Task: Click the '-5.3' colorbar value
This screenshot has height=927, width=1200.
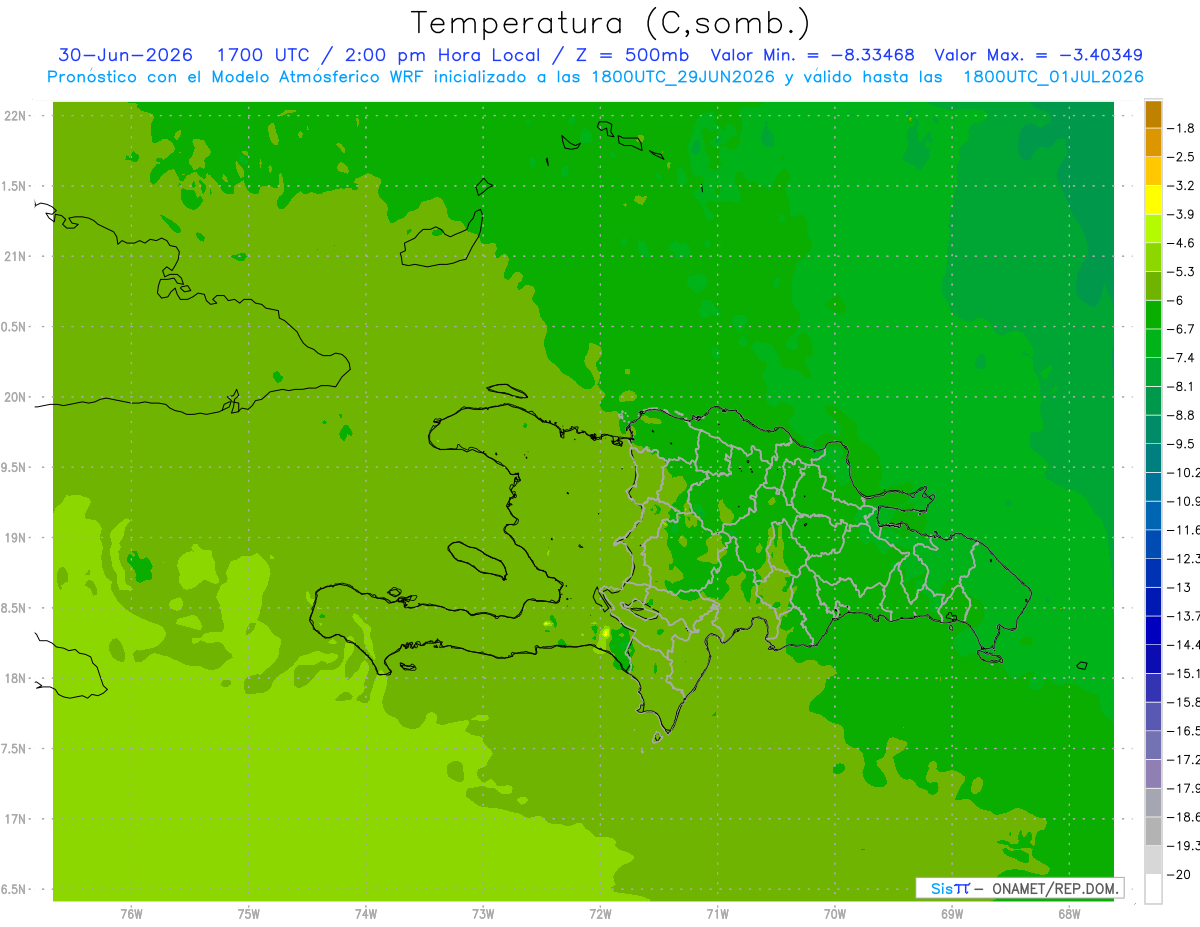Action: point(1181,271)
